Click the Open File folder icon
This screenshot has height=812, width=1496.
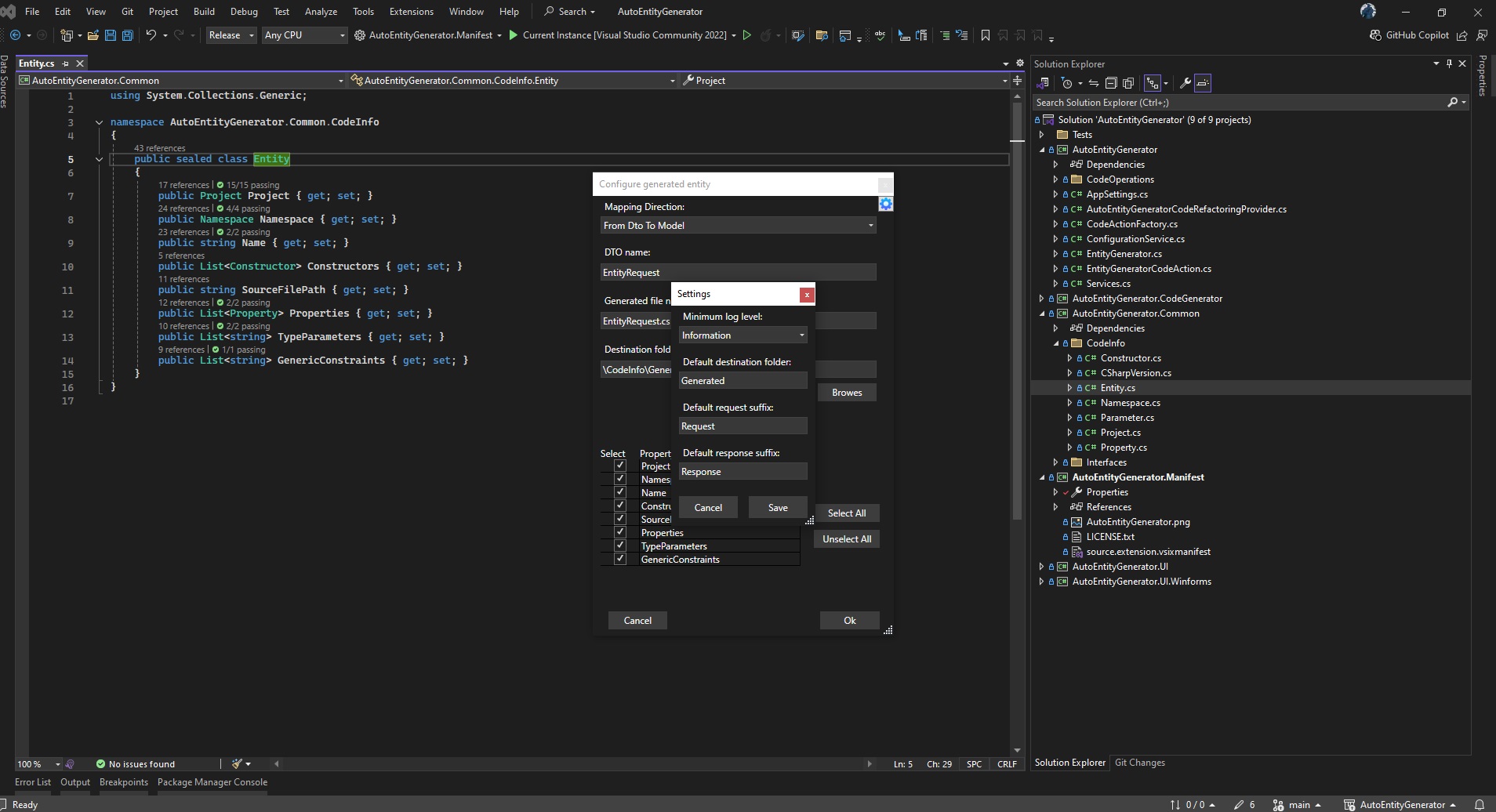[93, 35]
